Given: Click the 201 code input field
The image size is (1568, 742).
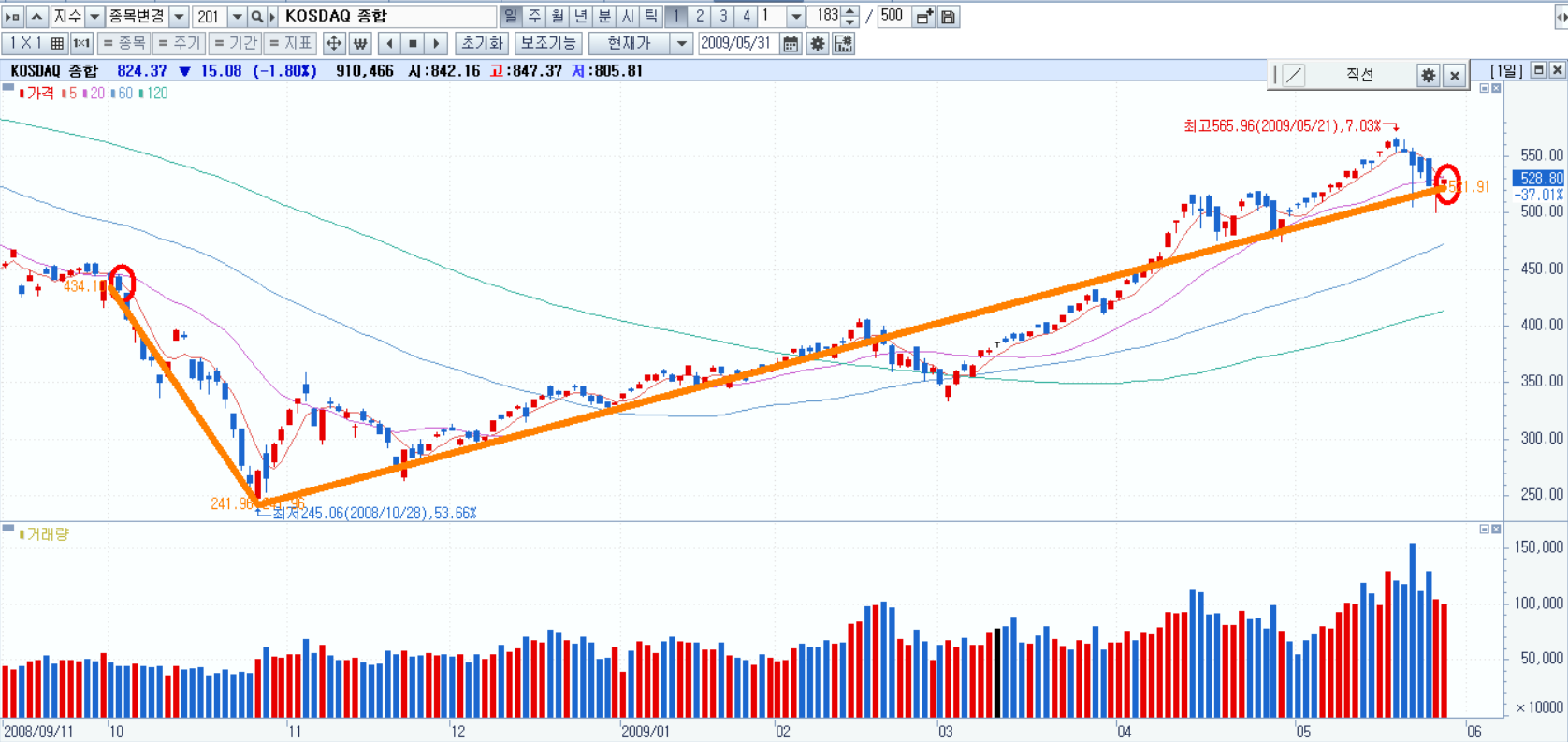Looking at the screenshot, I should click(211, 17).
